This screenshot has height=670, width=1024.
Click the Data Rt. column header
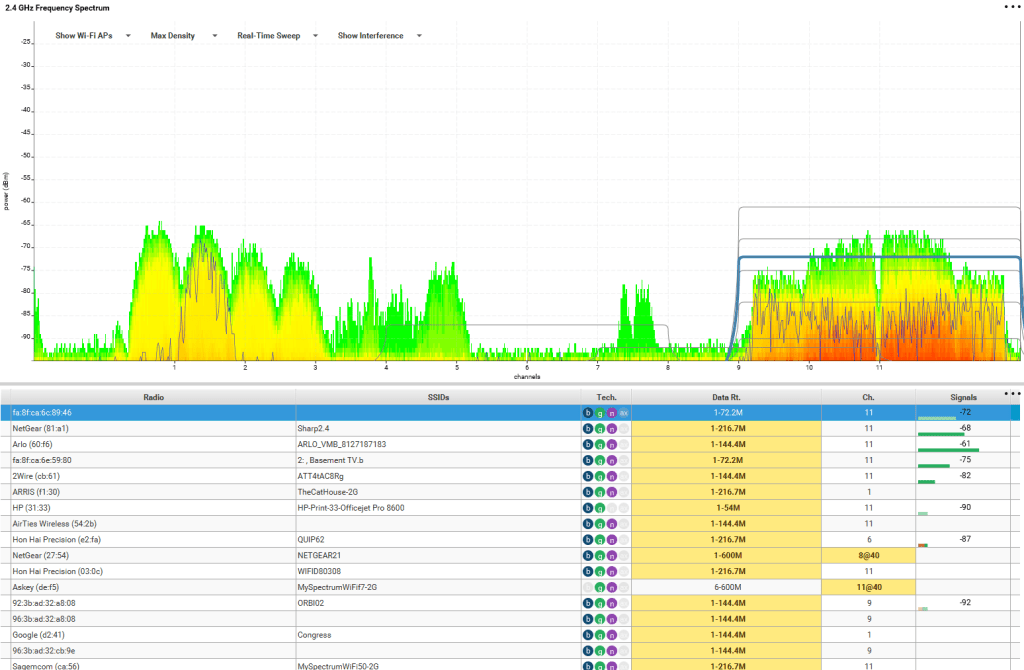[x=726, y=397]
